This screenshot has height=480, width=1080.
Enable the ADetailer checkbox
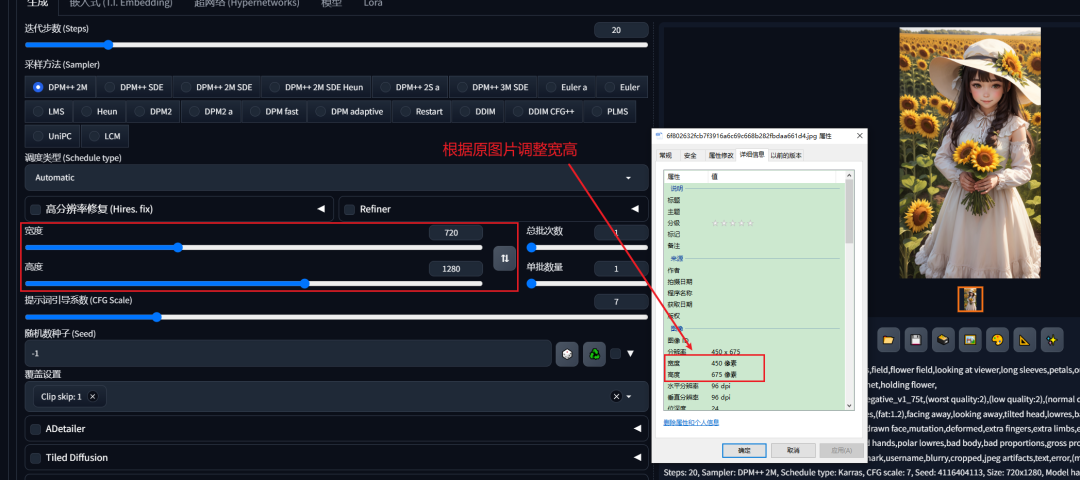coord(35,429)
